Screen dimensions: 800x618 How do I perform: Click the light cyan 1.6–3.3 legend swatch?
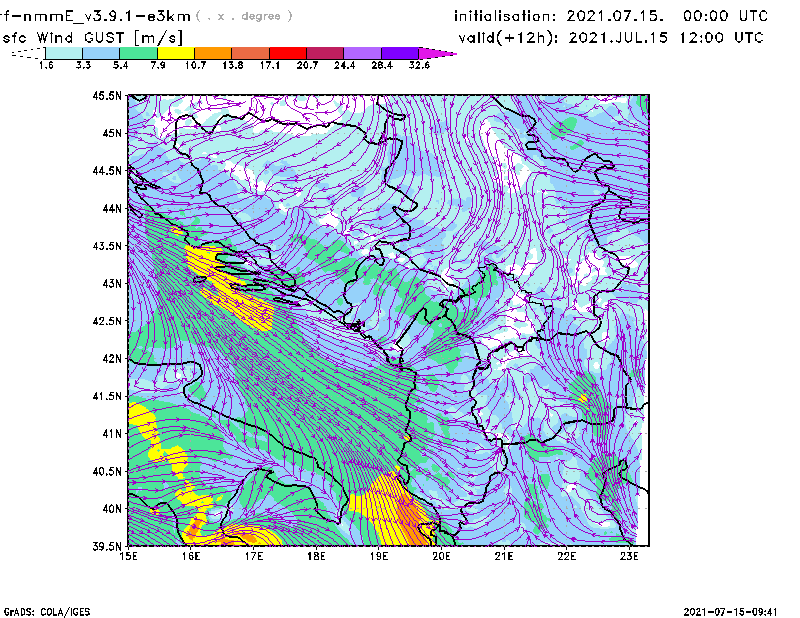[64, 53]
